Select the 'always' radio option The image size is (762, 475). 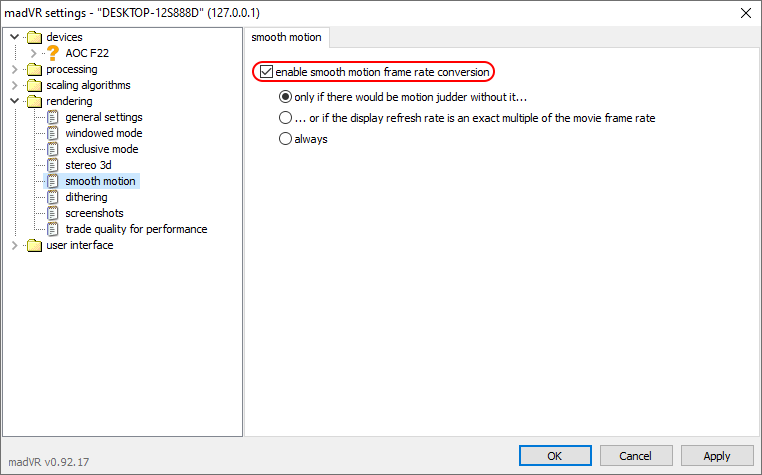pyautogui.click(x=285, y=139)
